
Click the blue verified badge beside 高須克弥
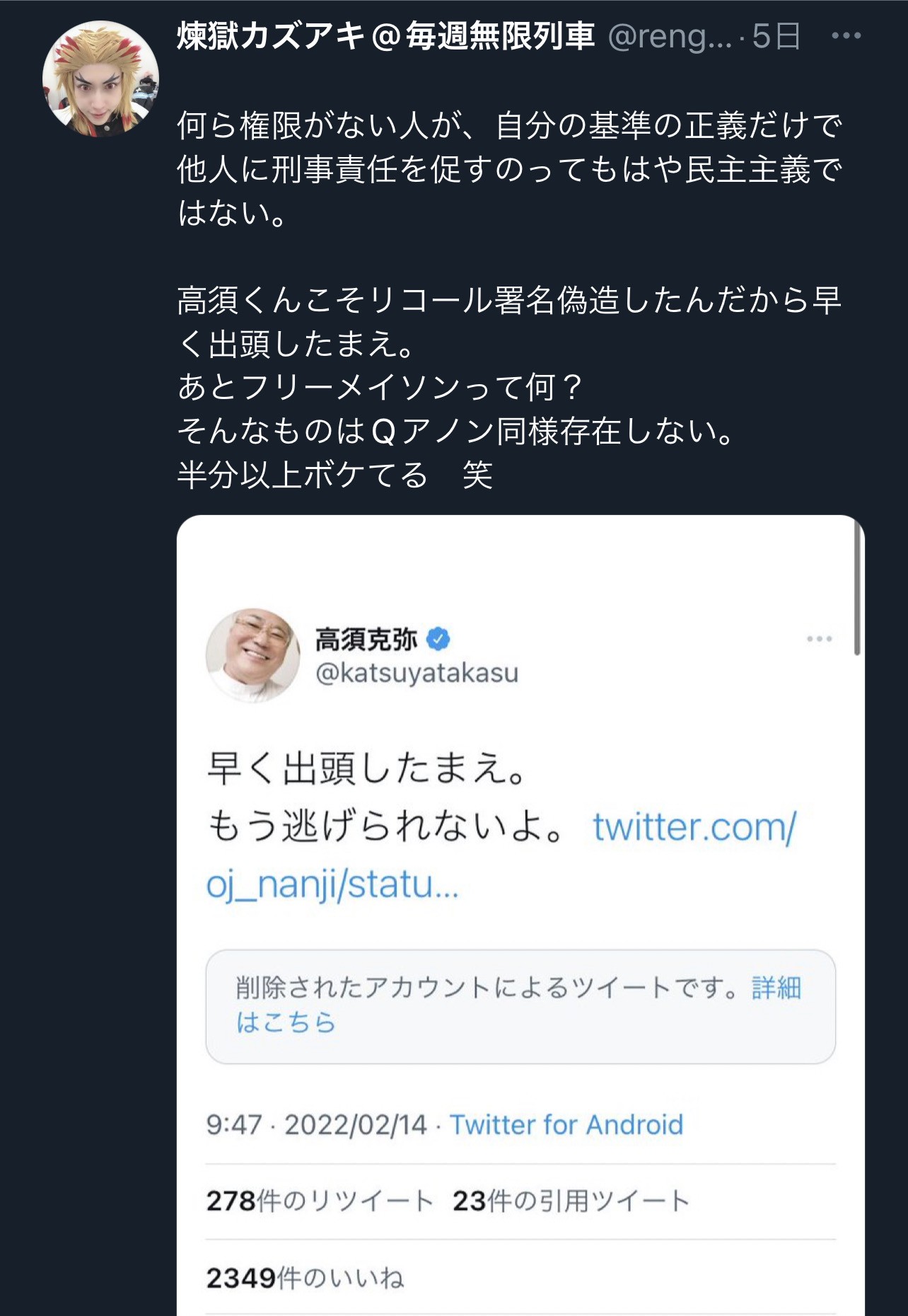coord(438,639)
